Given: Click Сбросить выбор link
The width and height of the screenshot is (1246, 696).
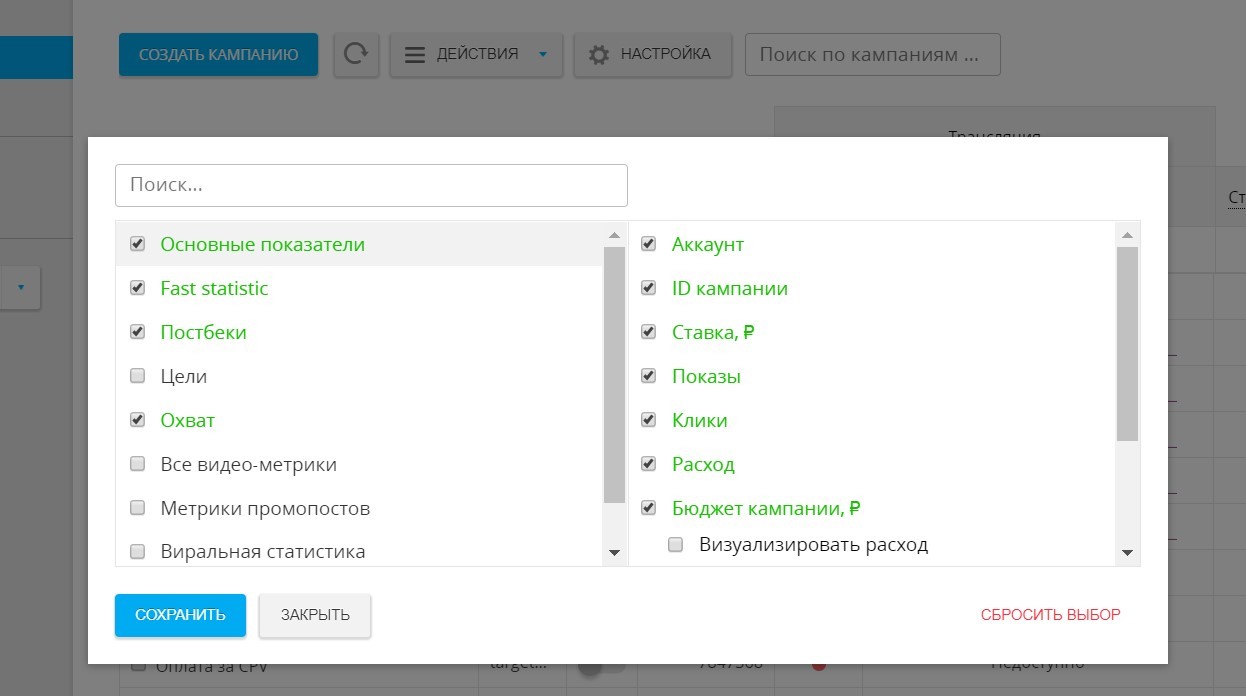Looking at the screenshot, I should pyautogui.click(x=1050, y=615).
